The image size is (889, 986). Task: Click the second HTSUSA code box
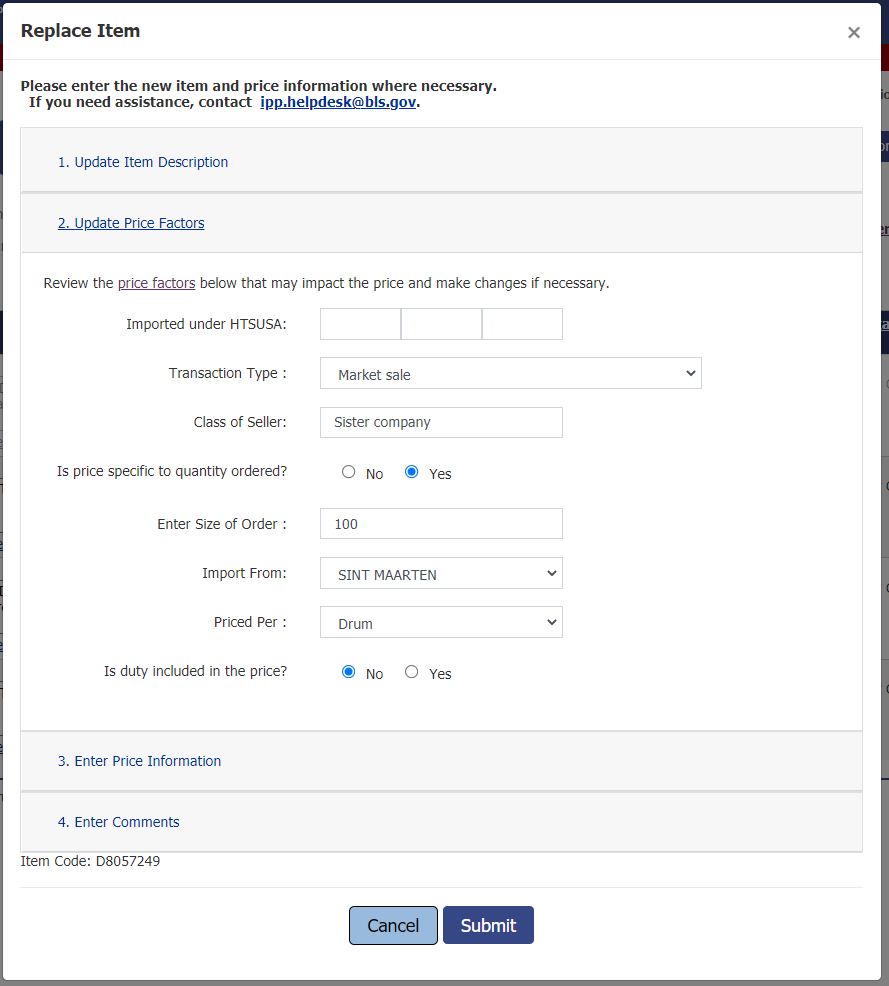441,324
